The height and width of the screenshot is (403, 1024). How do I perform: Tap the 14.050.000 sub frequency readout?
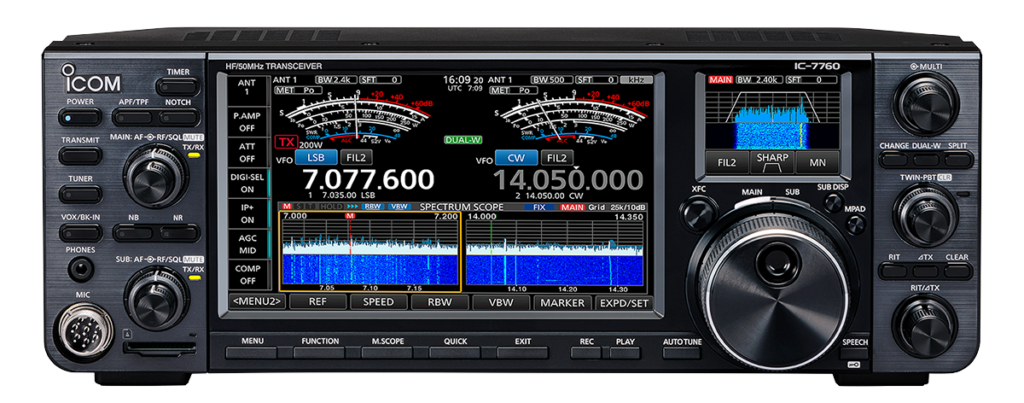pos(568,180)
